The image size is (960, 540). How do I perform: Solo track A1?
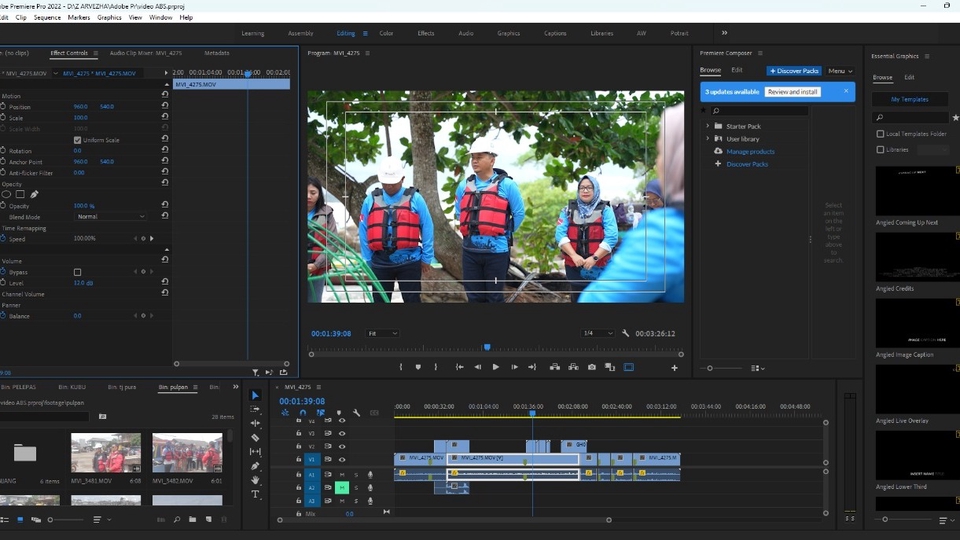pos(356,475)
